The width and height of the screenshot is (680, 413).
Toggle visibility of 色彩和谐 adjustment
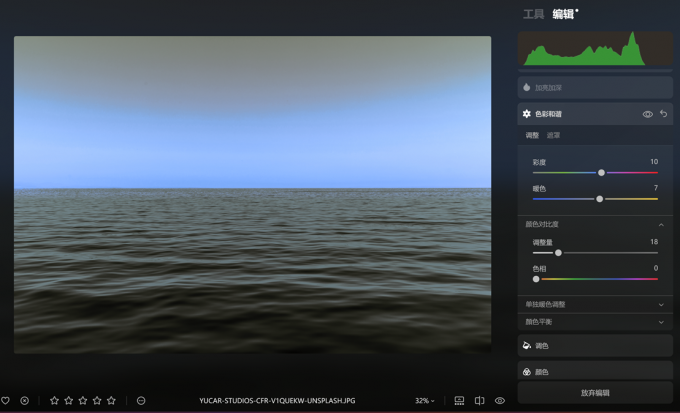coord(647,114)
